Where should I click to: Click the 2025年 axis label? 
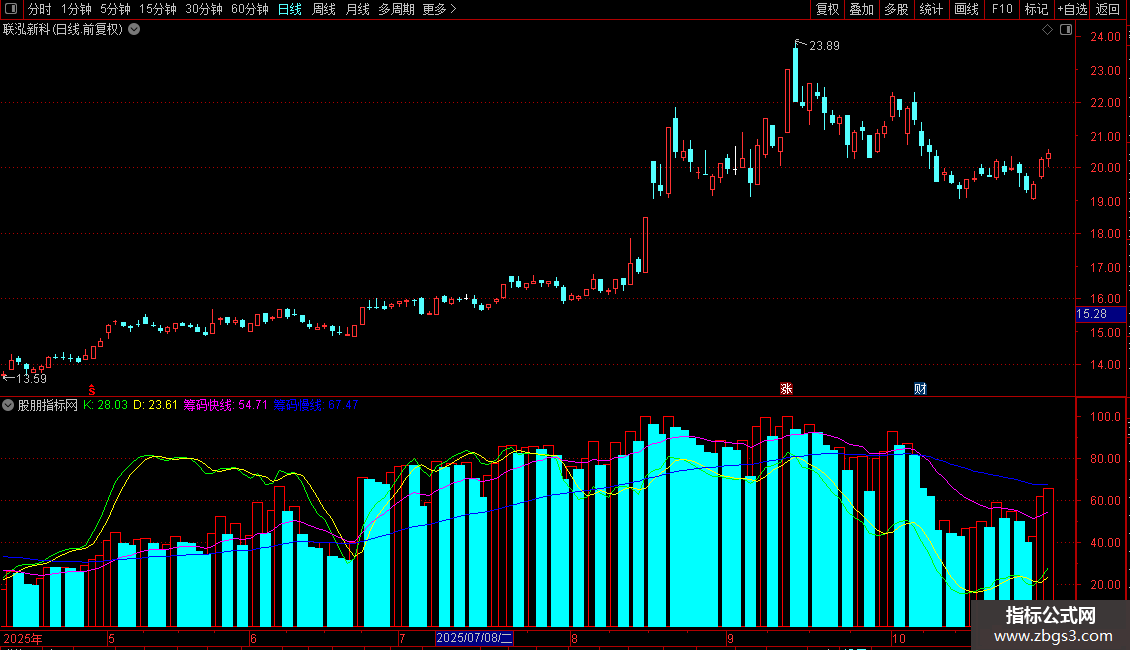click(23, 638)
